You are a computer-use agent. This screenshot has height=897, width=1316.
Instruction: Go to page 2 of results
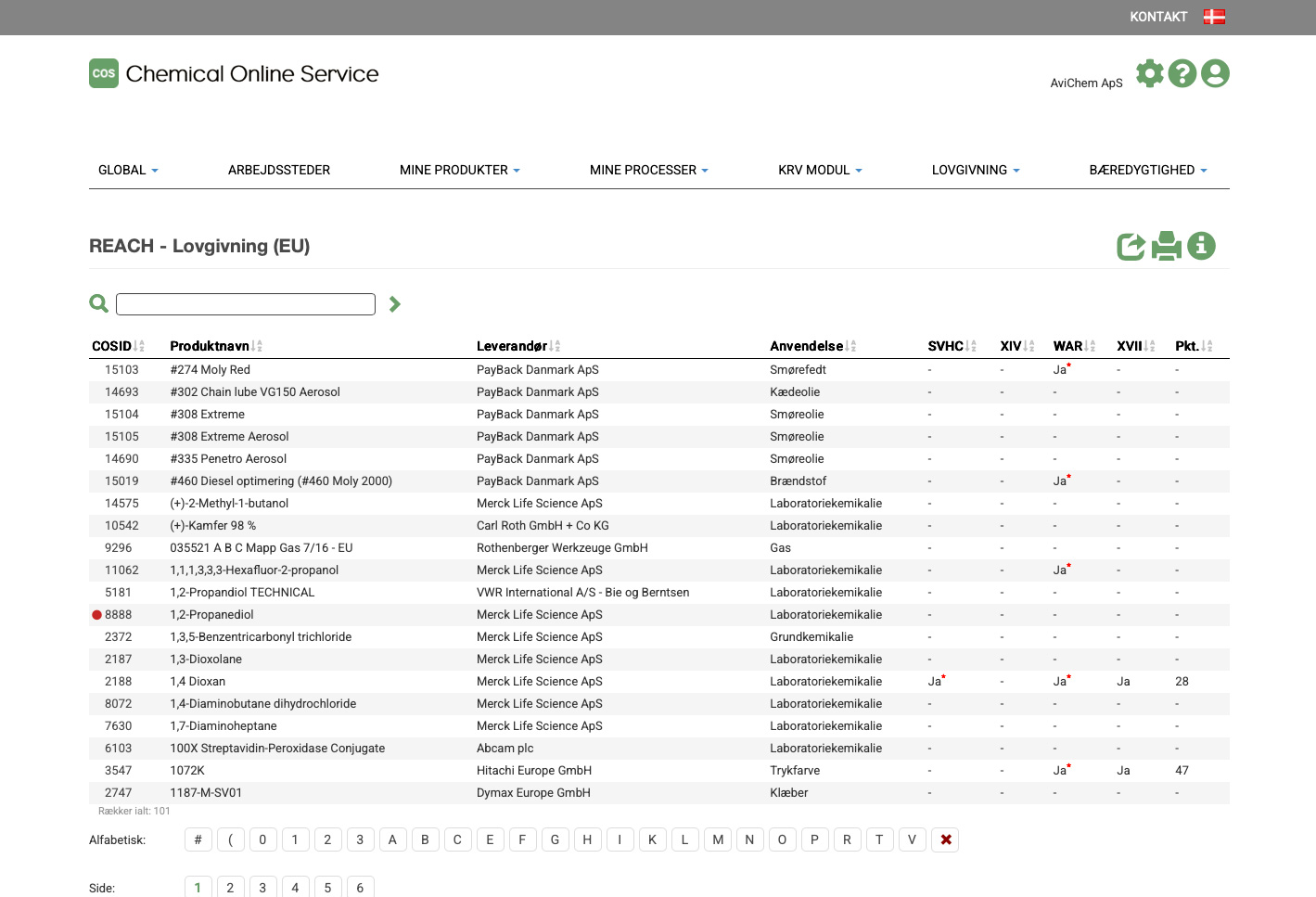[x=230, y=888]
